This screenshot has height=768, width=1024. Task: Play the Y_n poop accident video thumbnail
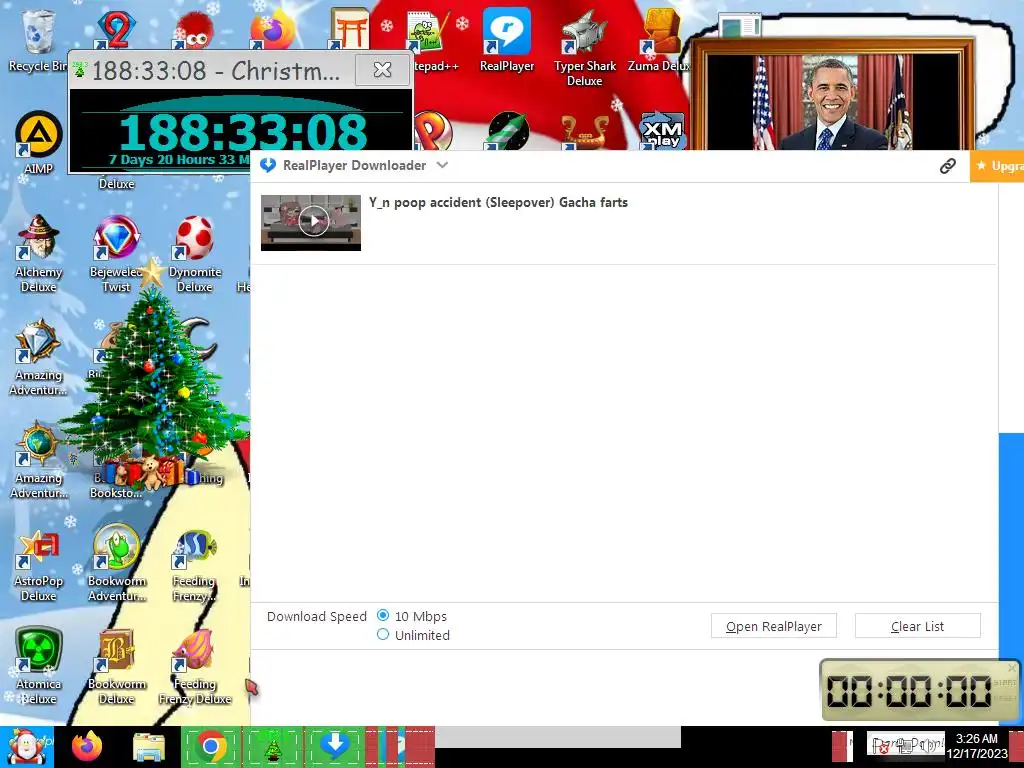click(x=311, y=222)
